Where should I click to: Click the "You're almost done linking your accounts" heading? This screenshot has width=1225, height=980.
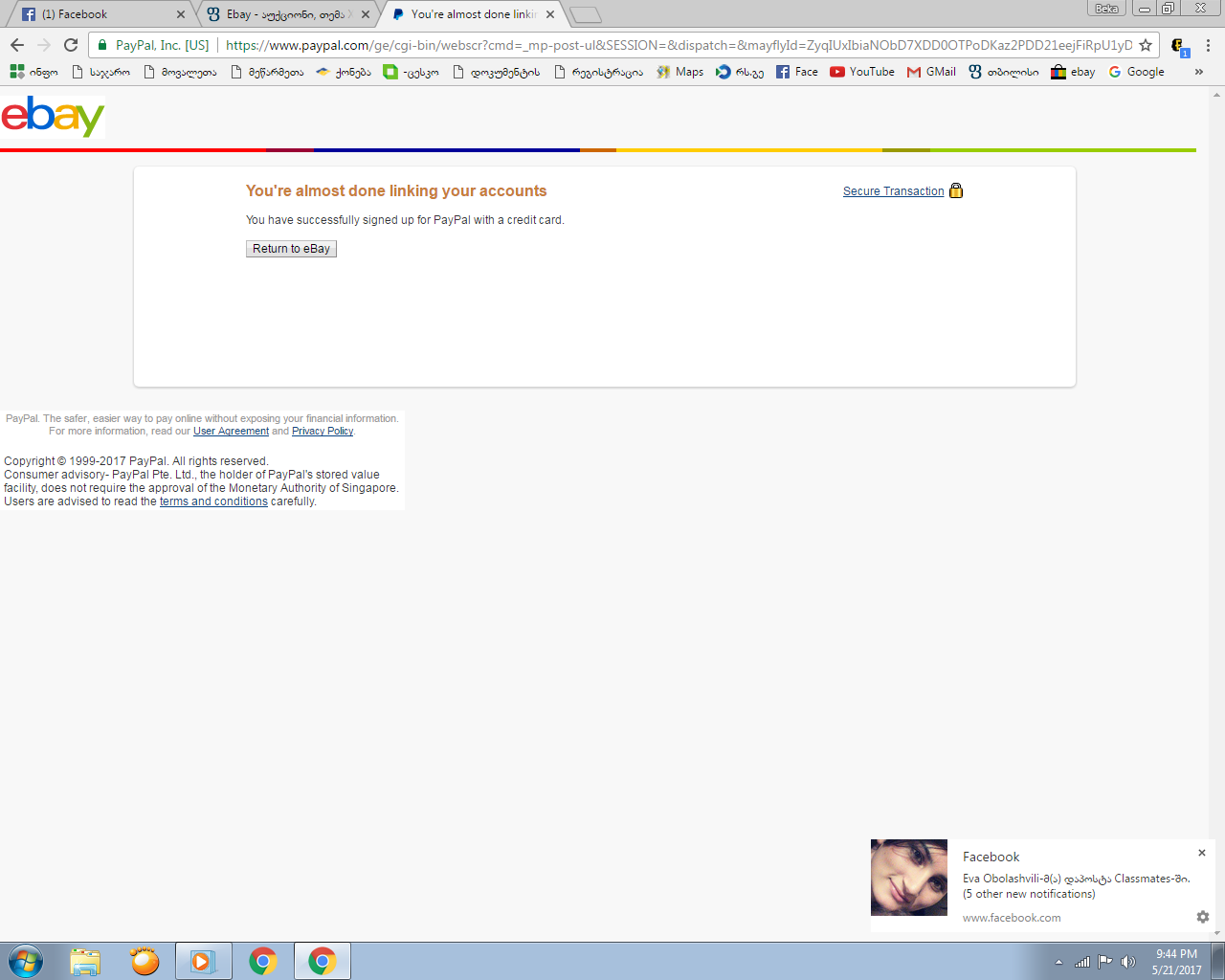click(396, 191)
